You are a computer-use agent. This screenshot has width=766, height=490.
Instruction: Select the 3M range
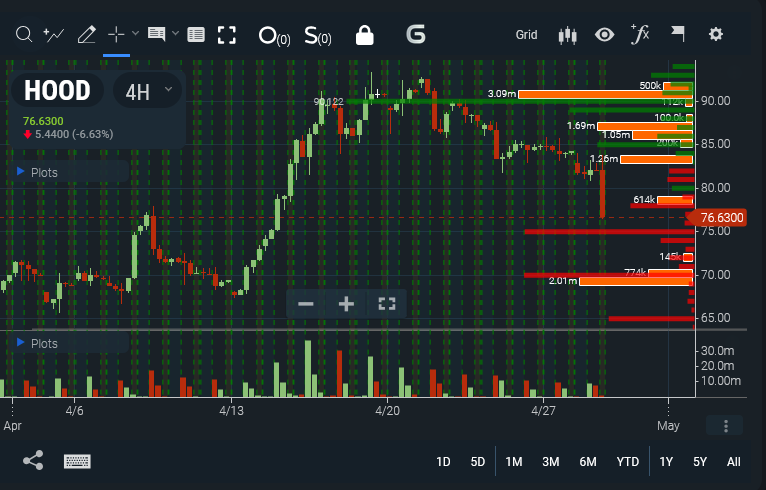551,462
